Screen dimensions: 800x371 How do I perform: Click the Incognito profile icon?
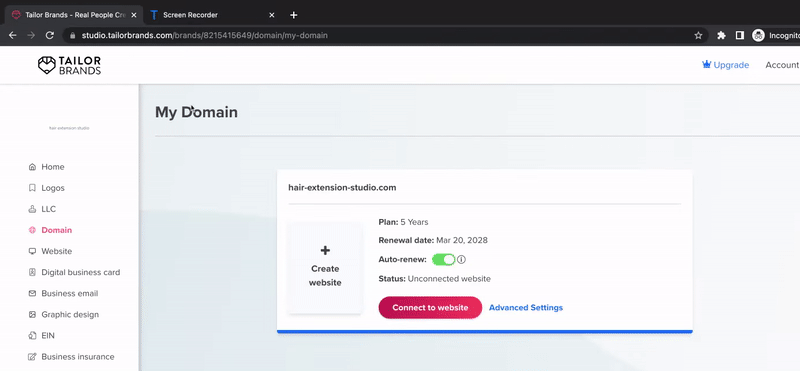point(759,35)
